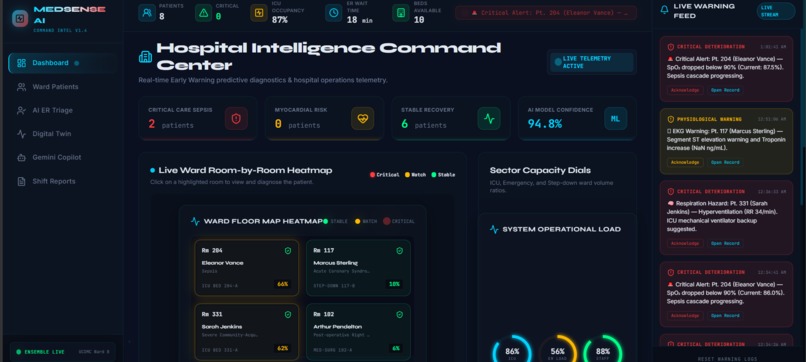Open Record for the 87.5% SpO₂ alert
This screenshot has width=806, height=362.
pos(725,90)
